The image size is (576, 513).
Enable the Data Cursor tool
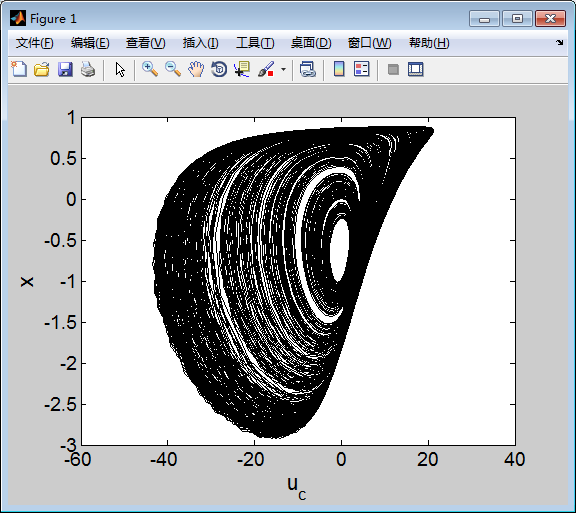[242, 69]
